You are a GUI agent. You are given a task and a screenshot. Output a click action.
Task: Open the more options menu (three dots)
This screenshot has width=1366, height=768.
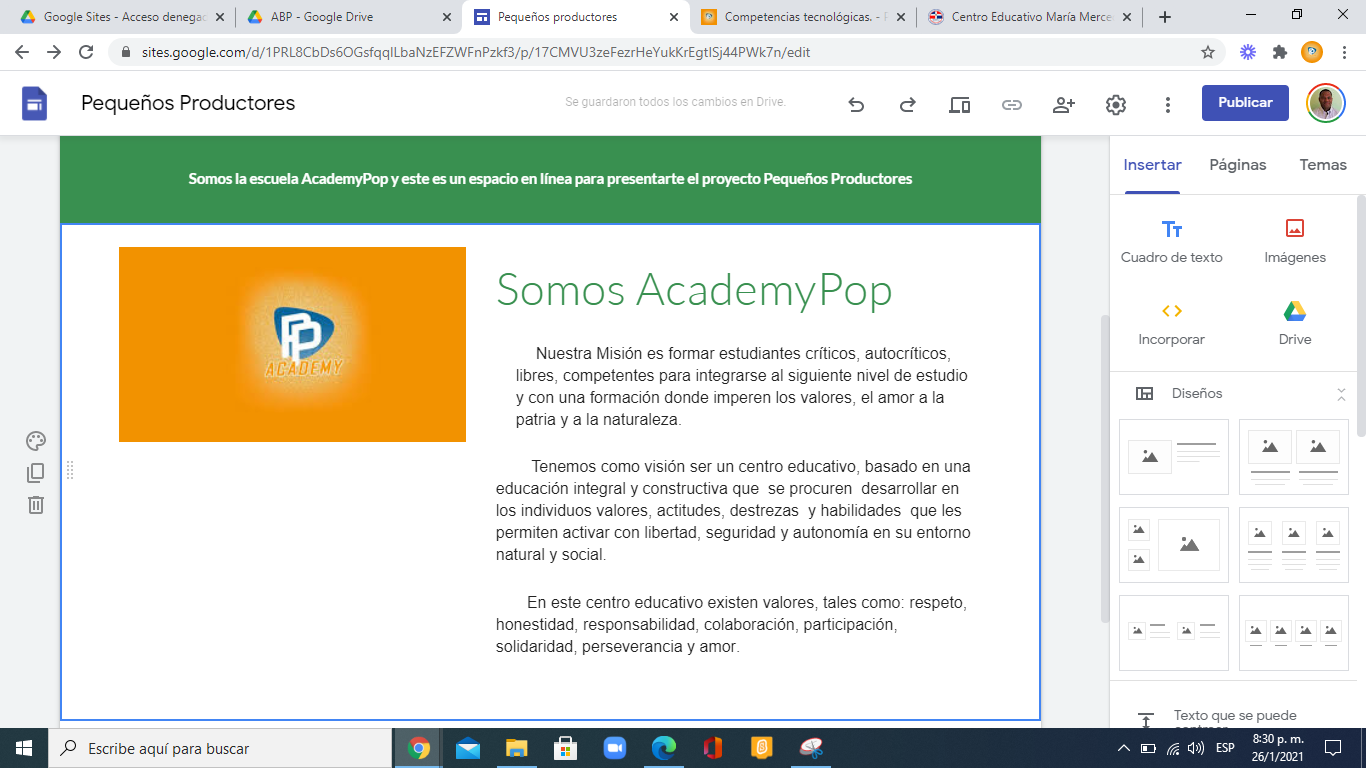[x=1168, y=104]
